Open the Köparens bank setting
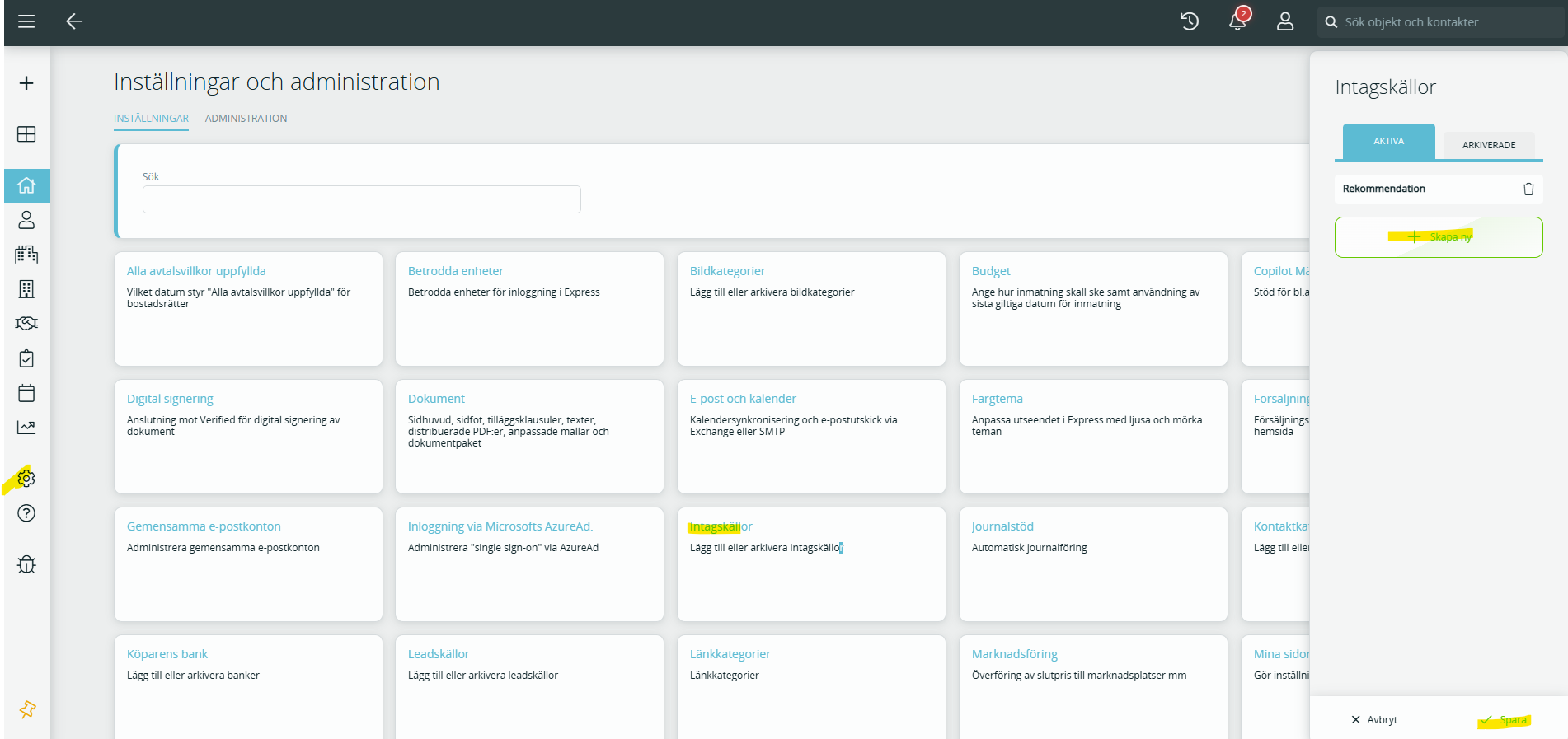This screenshot has height=739, width=1568. [248, 687]
